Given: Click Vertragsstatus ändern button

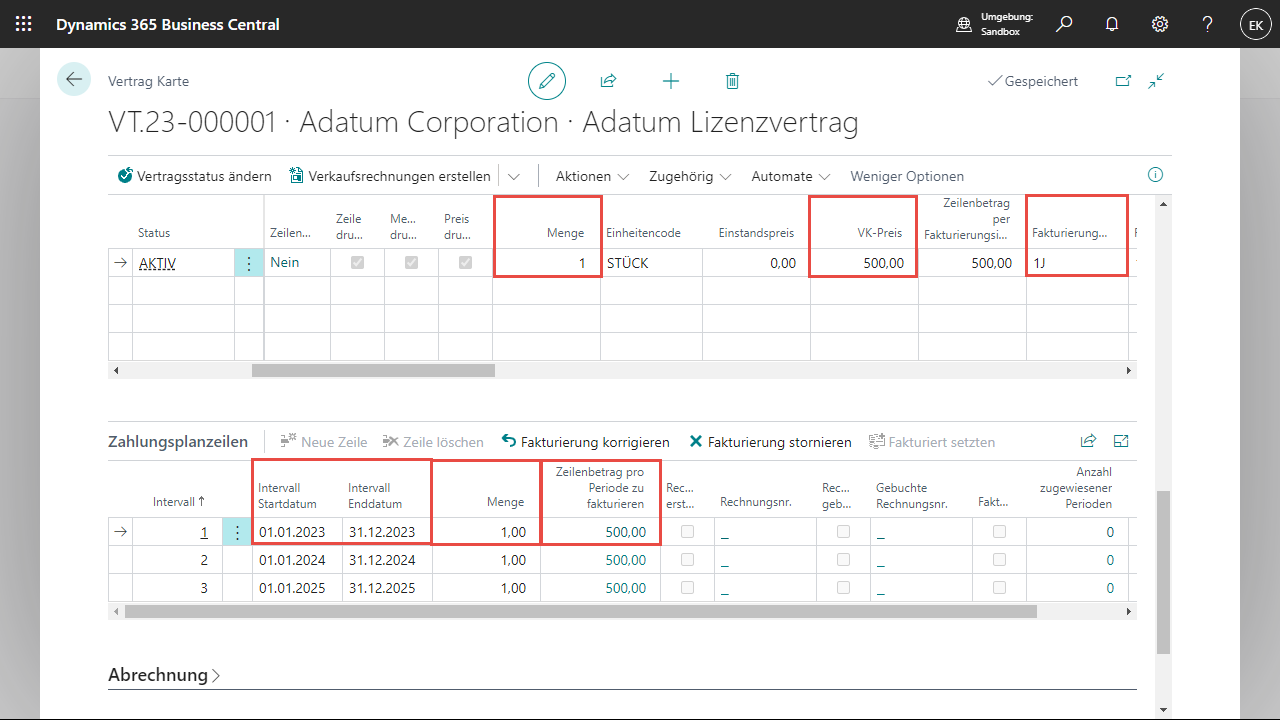Looking at the screenshot, I should [x=195, y=176].
